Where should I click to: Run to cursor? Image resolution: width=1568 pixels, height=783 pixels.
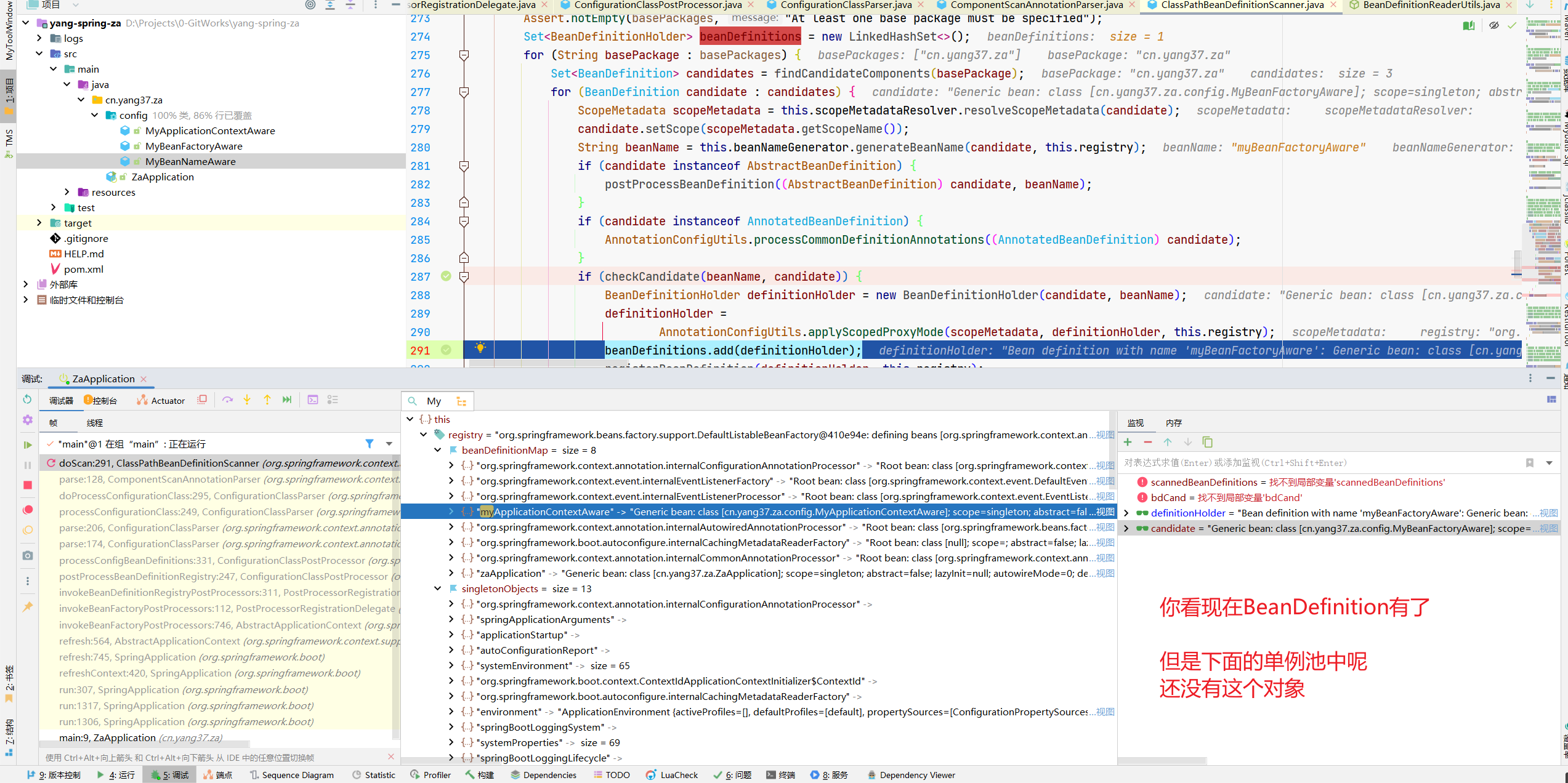(287, 400)
